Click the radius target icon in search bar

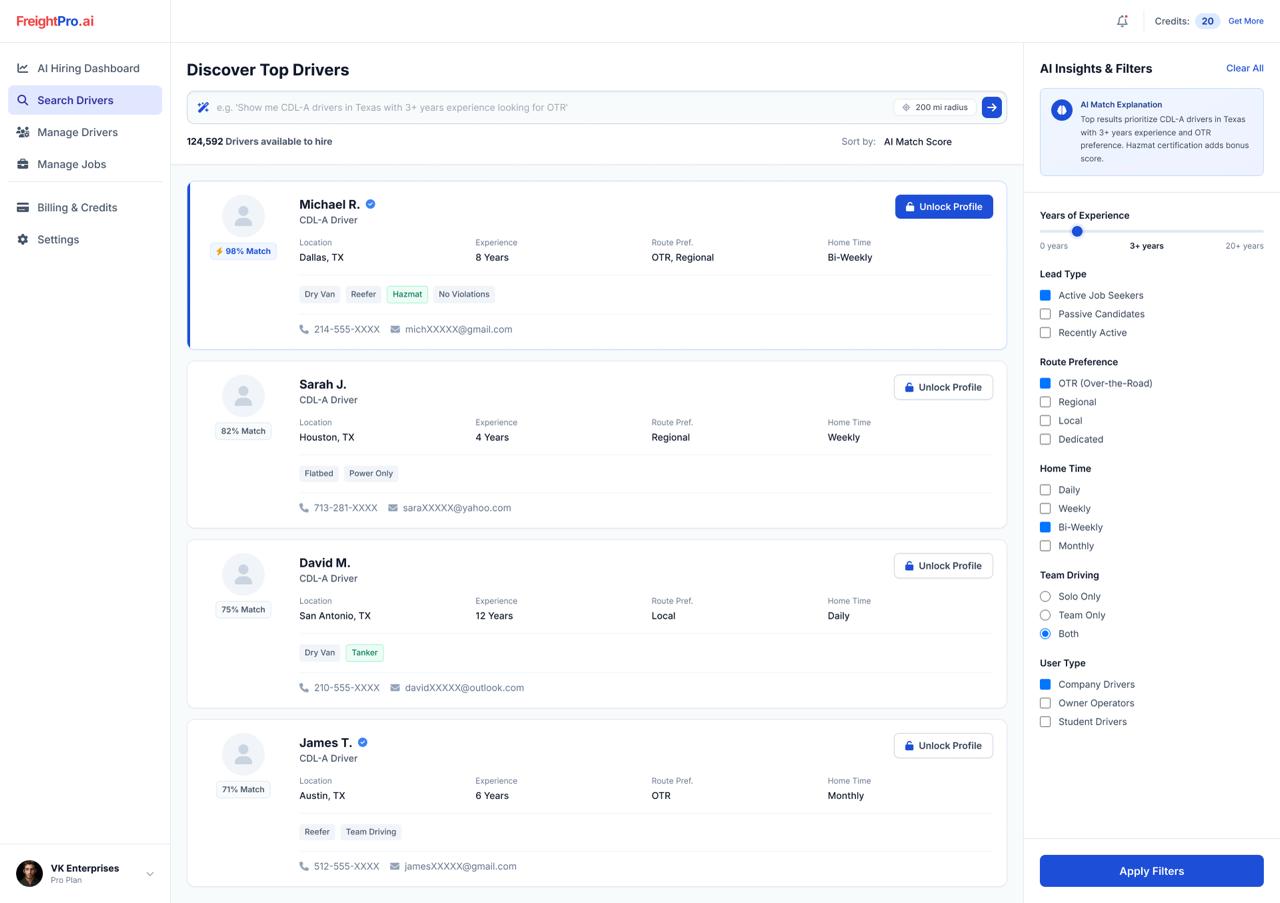point(906,107)
